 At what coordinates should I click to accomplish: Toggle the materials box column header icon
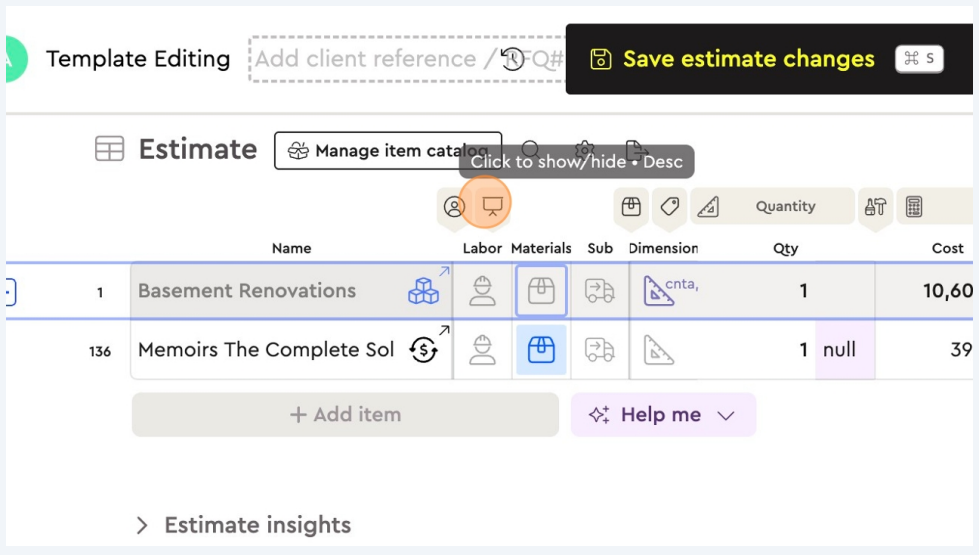pyautogui.click(x=631, y=207)
